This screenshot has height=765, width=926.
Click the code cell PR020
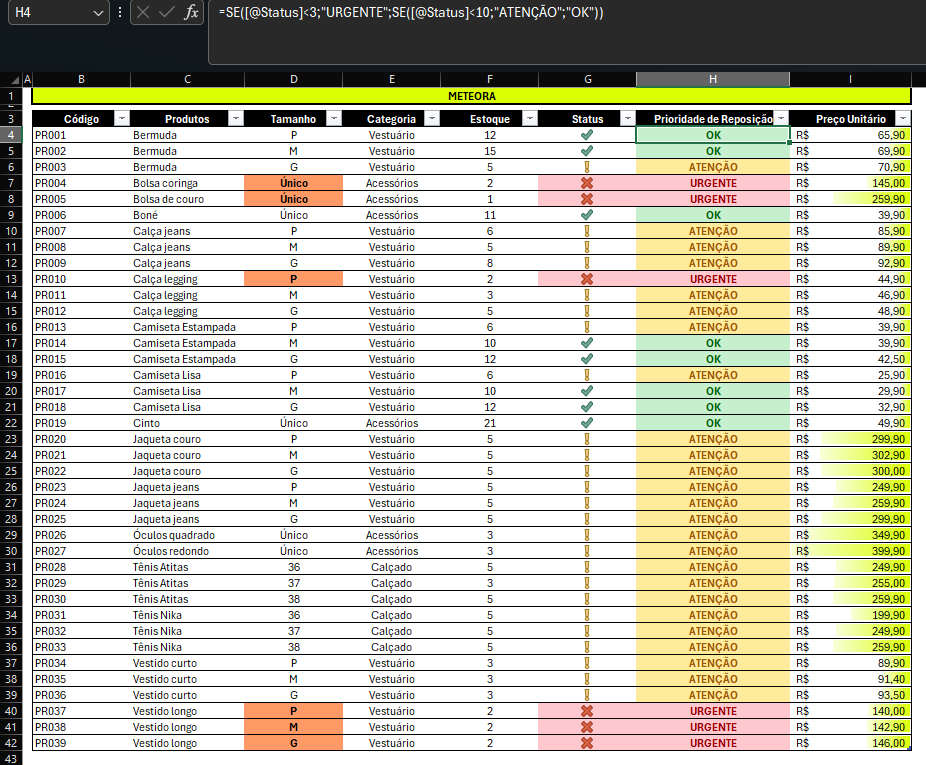click(x=81, y=439)
